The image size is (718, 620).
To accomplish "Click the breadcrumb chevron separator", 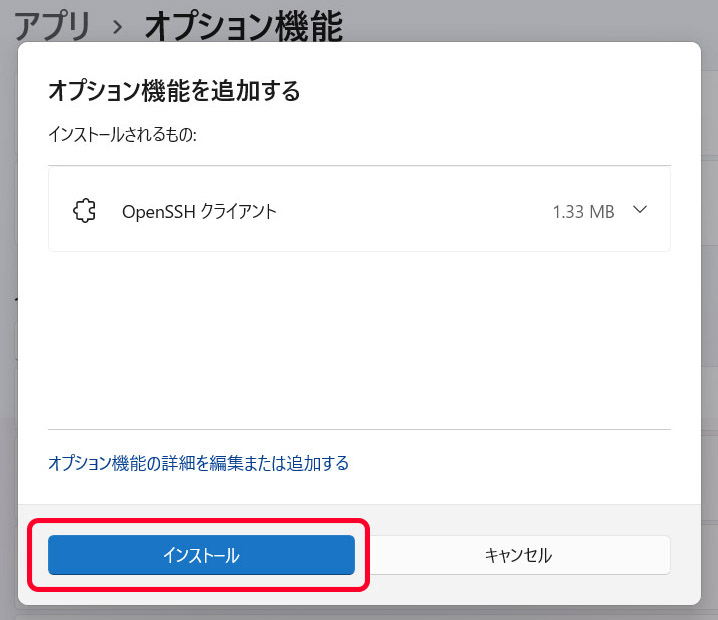I will (118, 27).
